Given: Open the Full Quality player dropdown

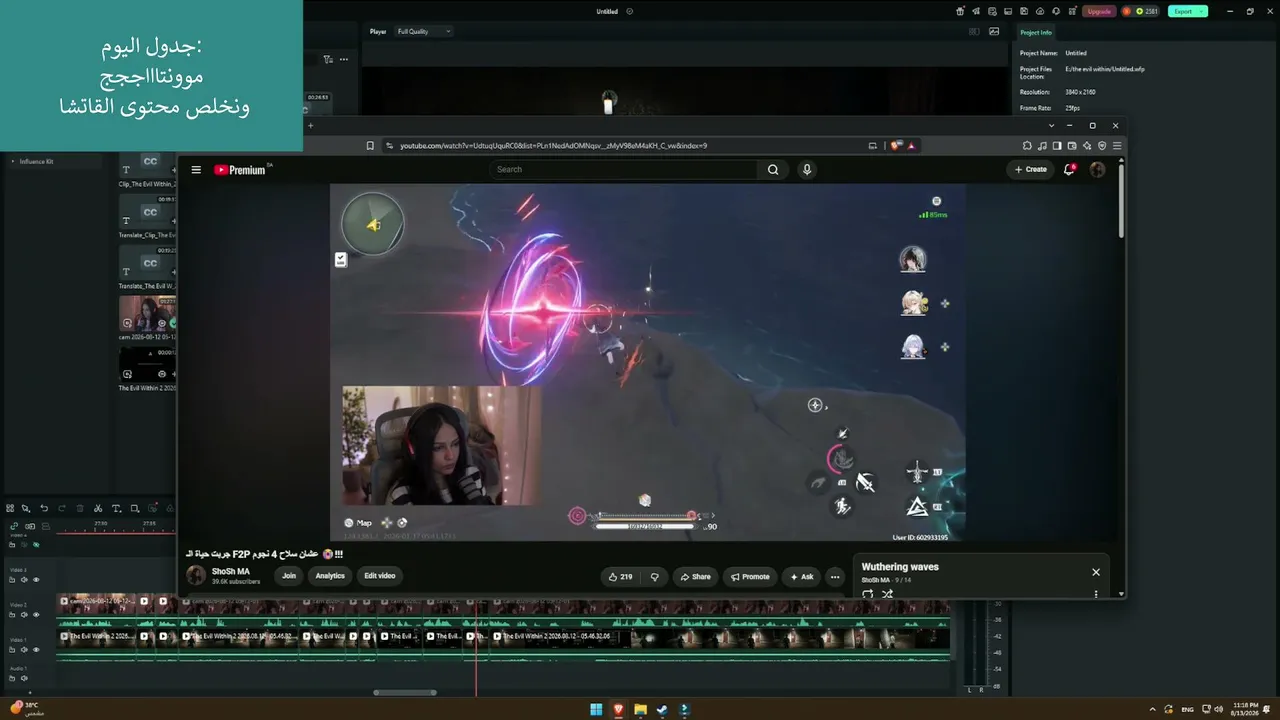Looking at the screenshot, I should click(424, 31).
